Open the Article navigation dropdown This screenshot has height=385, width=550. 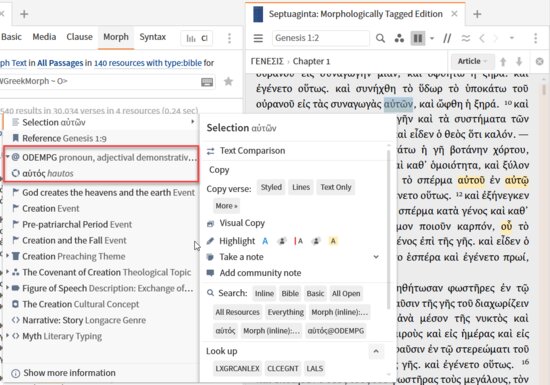click(x=472, y=61)
